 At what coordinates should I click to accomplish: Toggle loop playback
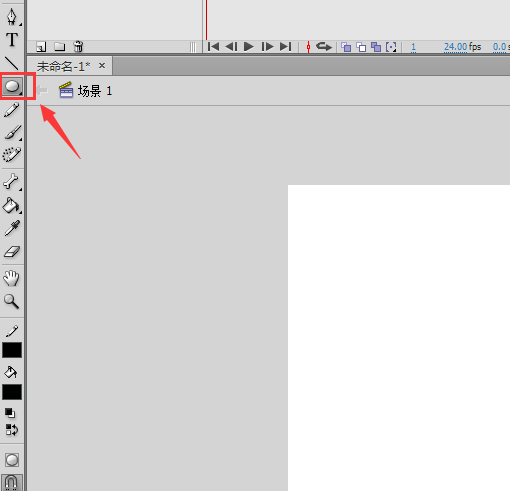coord(324,46)
